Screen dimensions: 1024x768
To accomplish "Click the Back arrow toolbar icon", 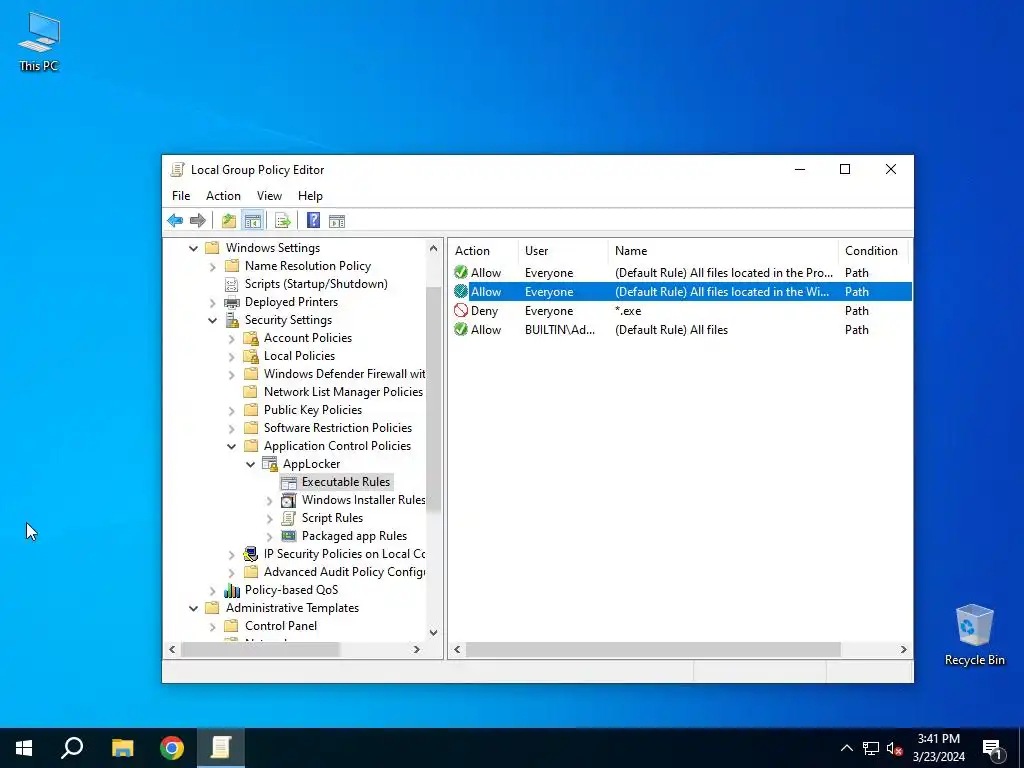I will [x=175, y=221].
